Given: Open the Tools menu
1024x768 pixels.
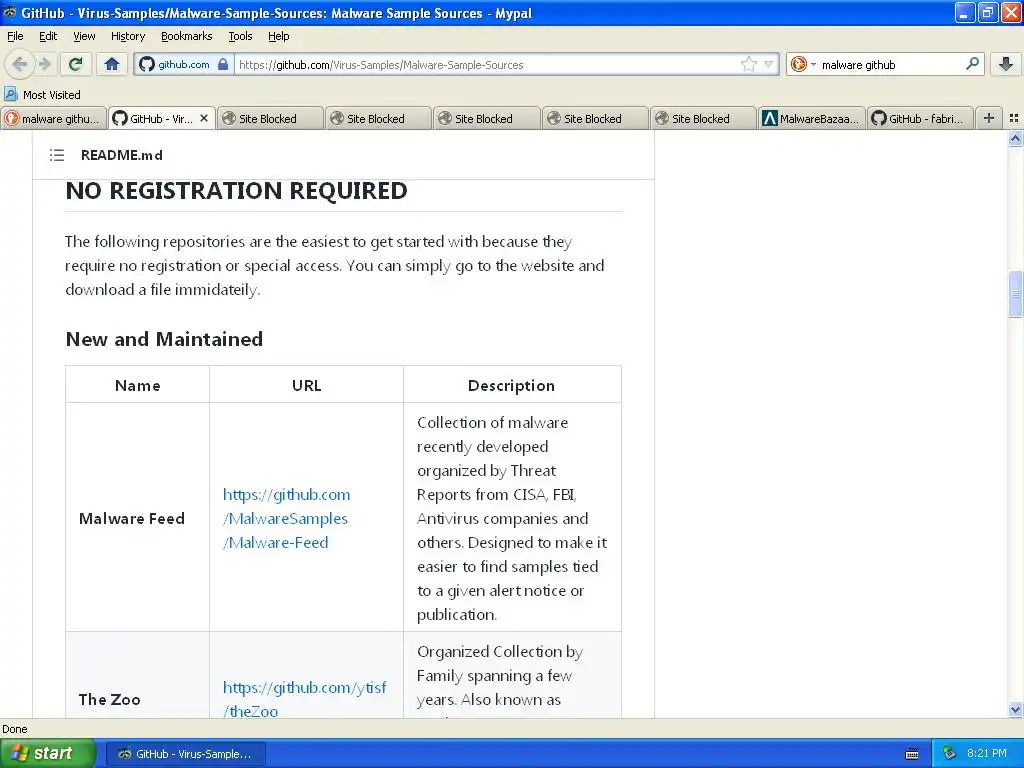Looking at the screenshot, I should [240, 36].
